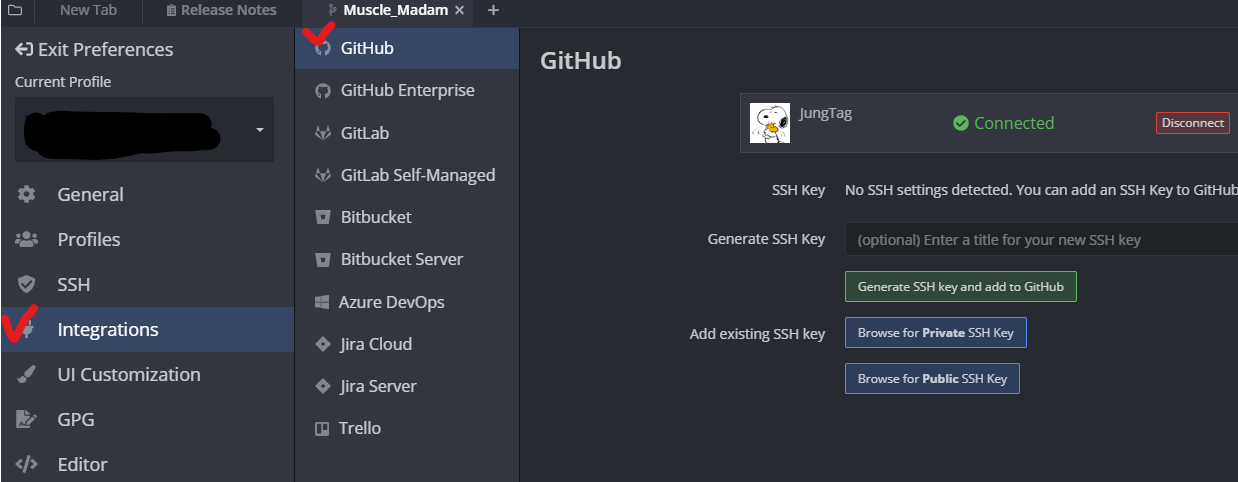Focus the Generate SSH Key title field
Screen dimensions: 1238x482
1041,240
